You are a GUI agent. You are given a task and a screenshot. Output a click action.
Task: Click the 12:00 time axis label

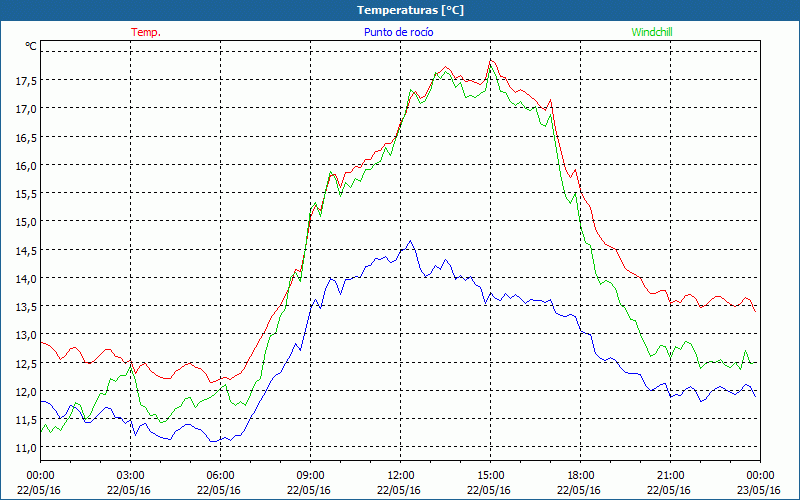point(401,476)
